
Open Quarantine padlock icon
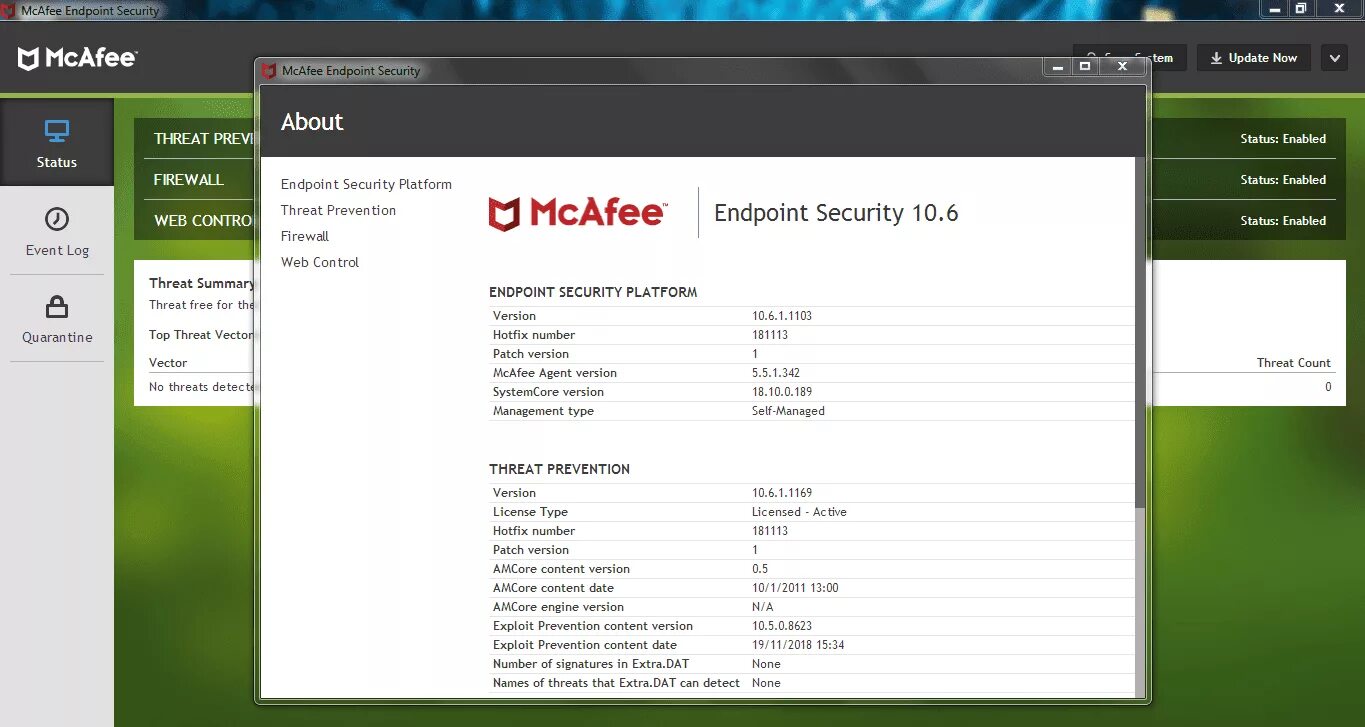(x=57, y=306)
